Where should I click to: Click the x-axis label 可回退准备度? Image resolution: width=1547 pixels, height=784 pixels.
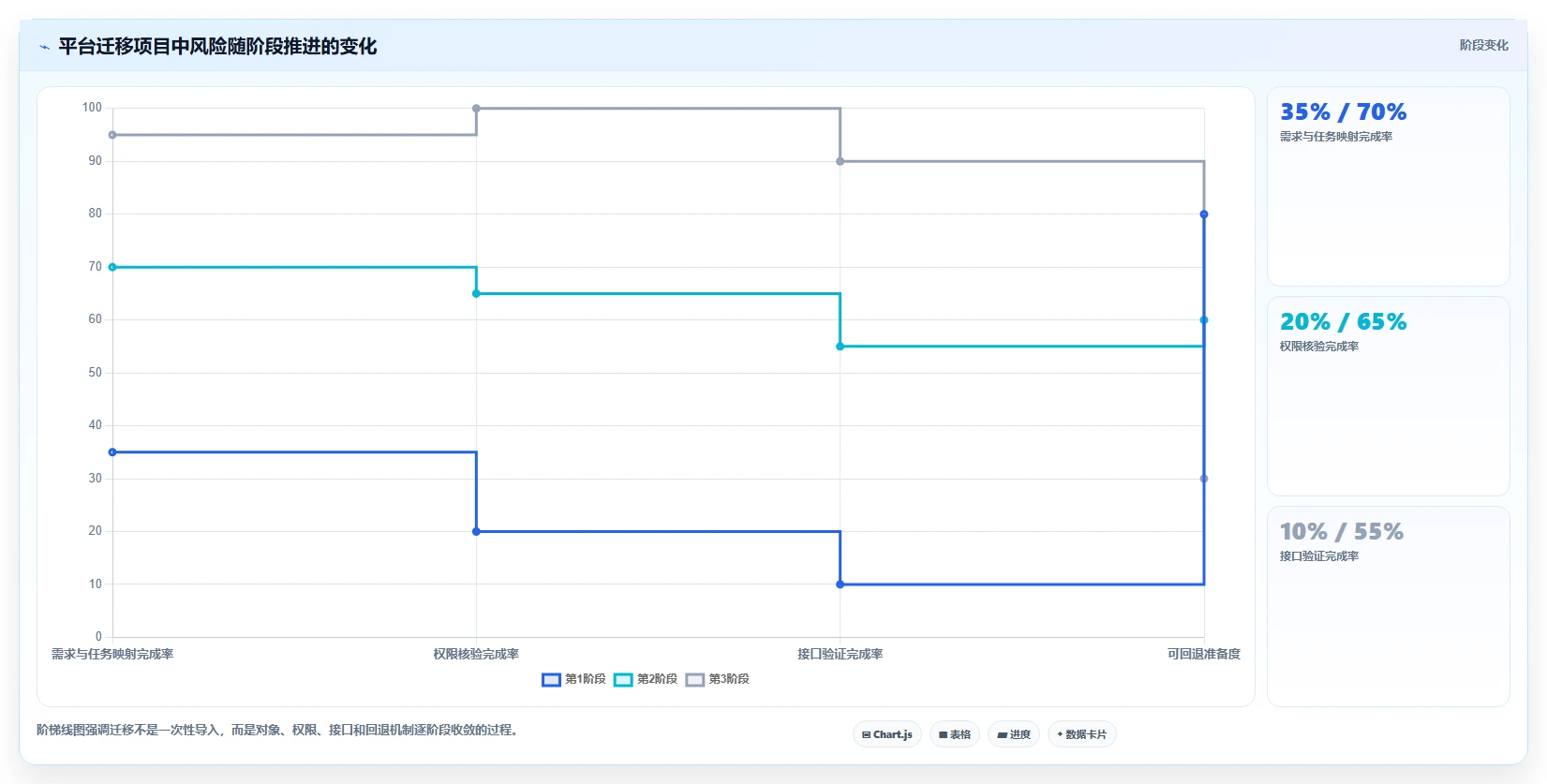[x=1204, y=654]
